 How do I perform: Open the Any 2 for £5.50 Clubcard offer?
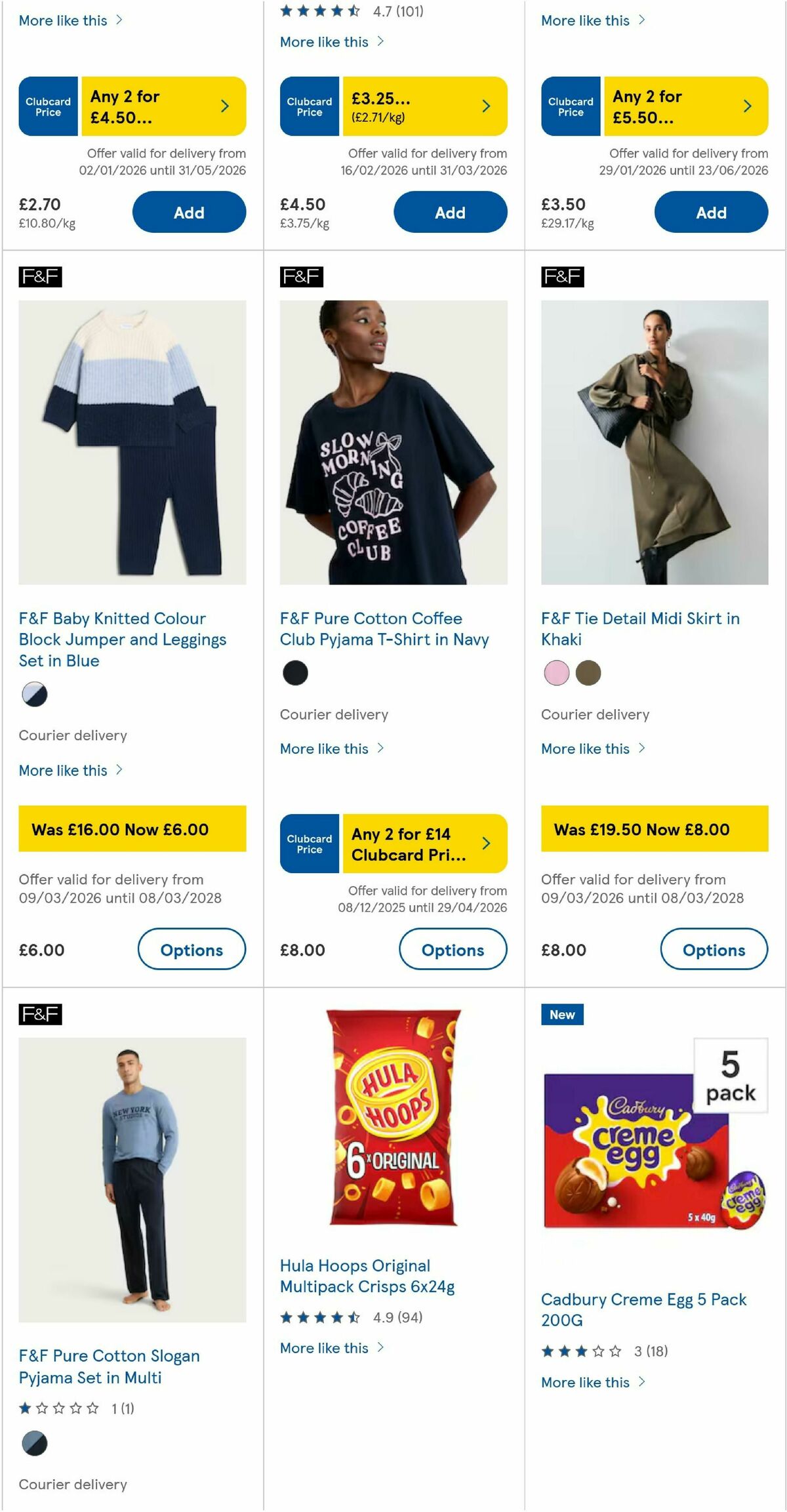(x=656, y=106)
